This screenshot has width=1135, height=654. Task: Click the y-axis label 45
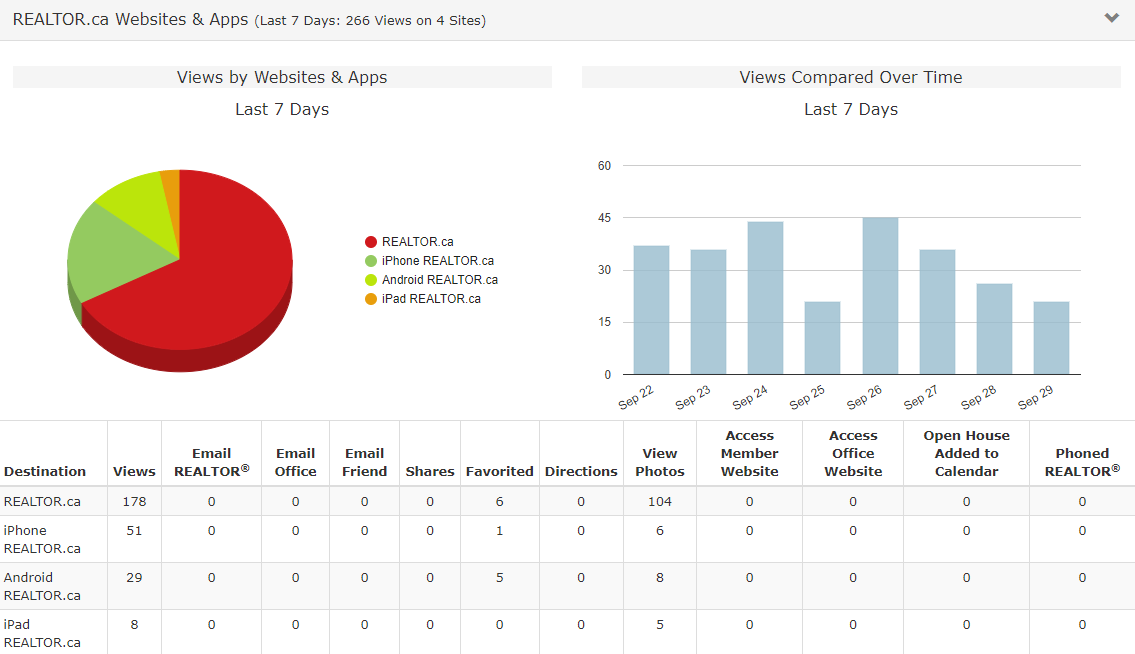tap(604, 218)
